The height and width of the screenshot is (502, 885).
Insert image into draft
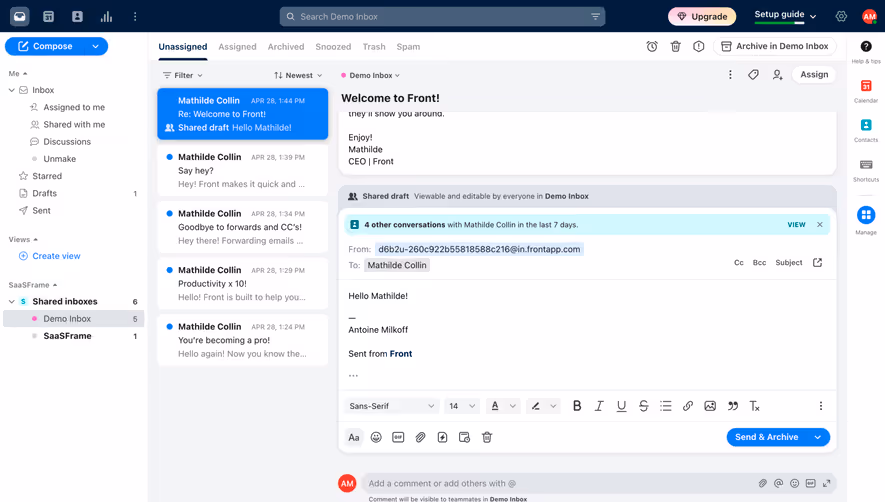point(710,405)
